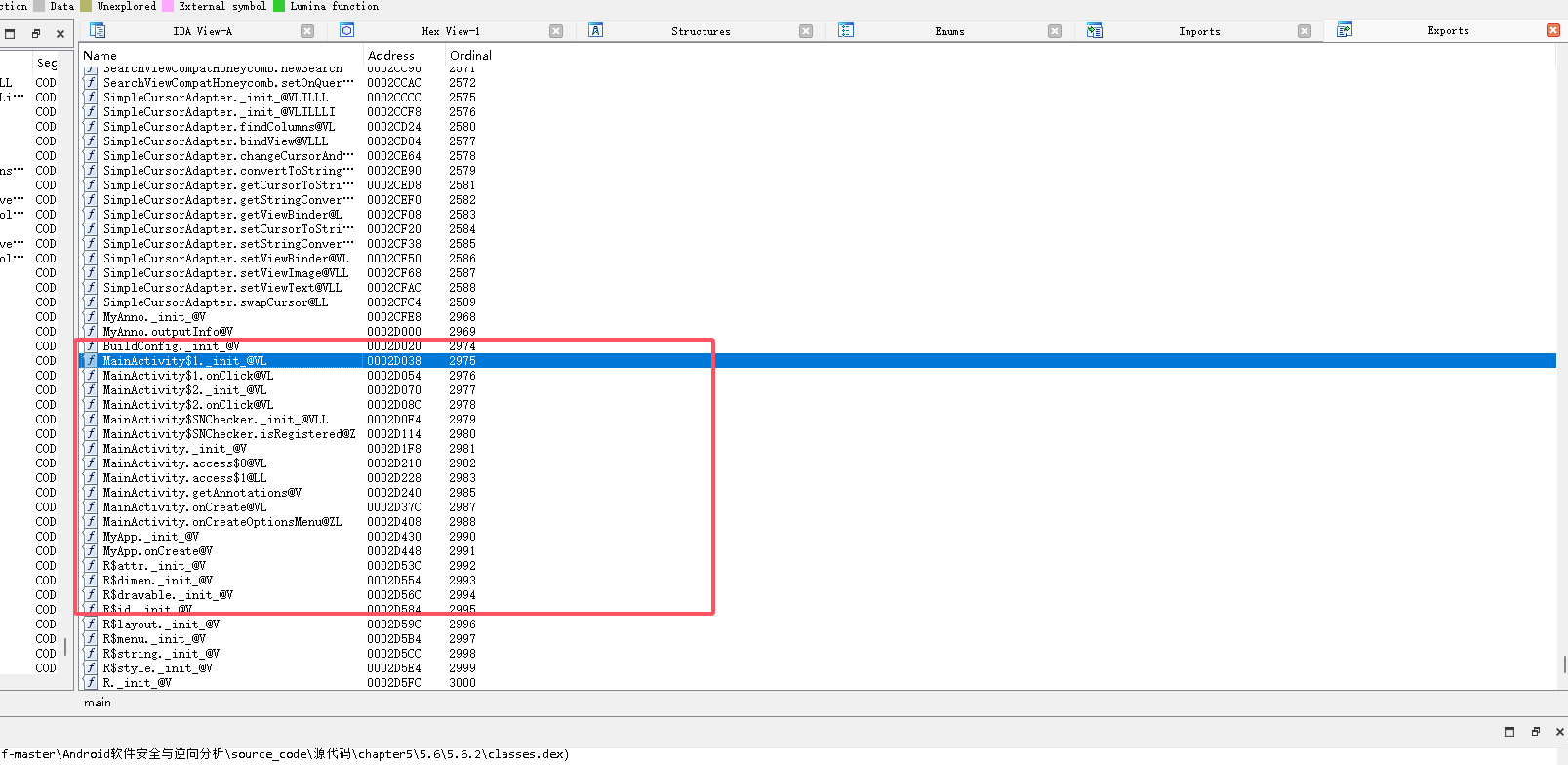Select the MainActivity$SNChecker.isRegistered@Z row

point(228,434)
